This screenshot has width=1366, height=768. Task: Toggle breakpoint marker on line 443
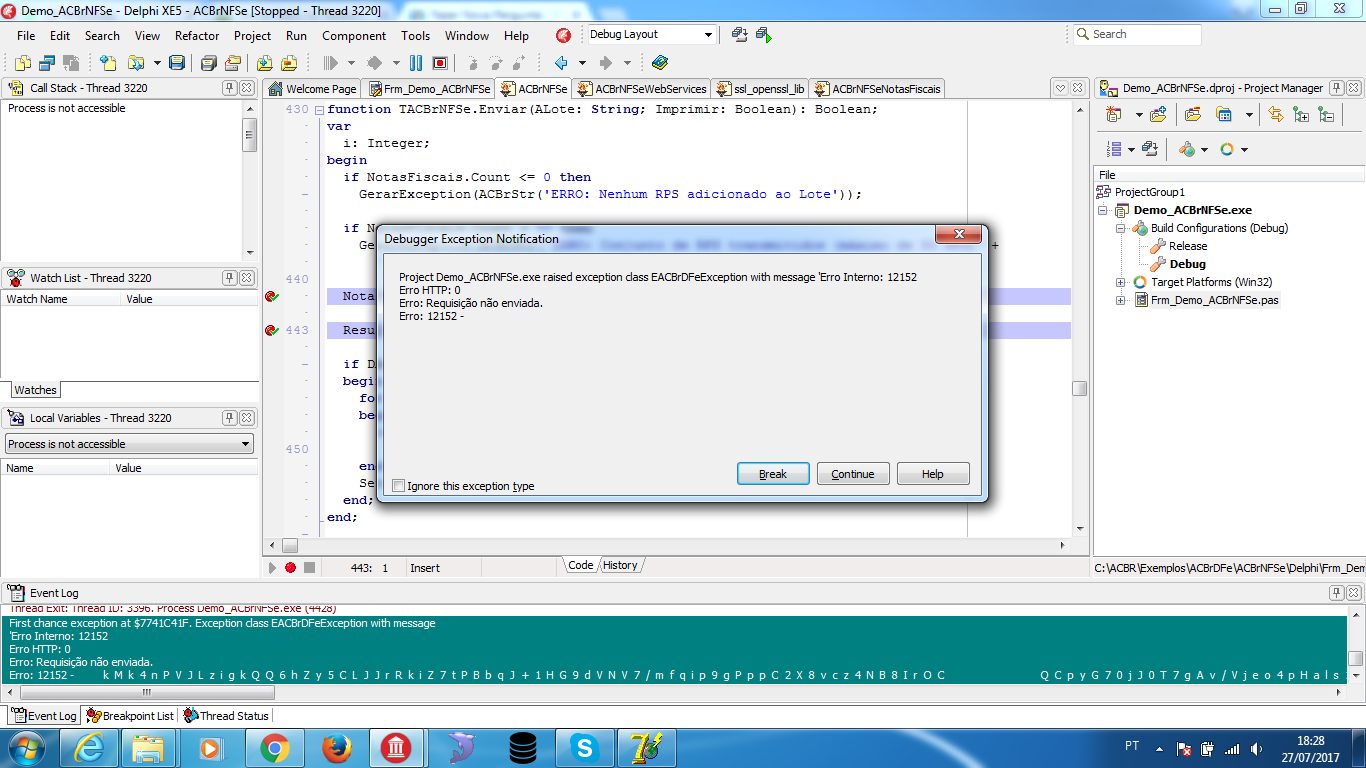[x=272, y=331]
